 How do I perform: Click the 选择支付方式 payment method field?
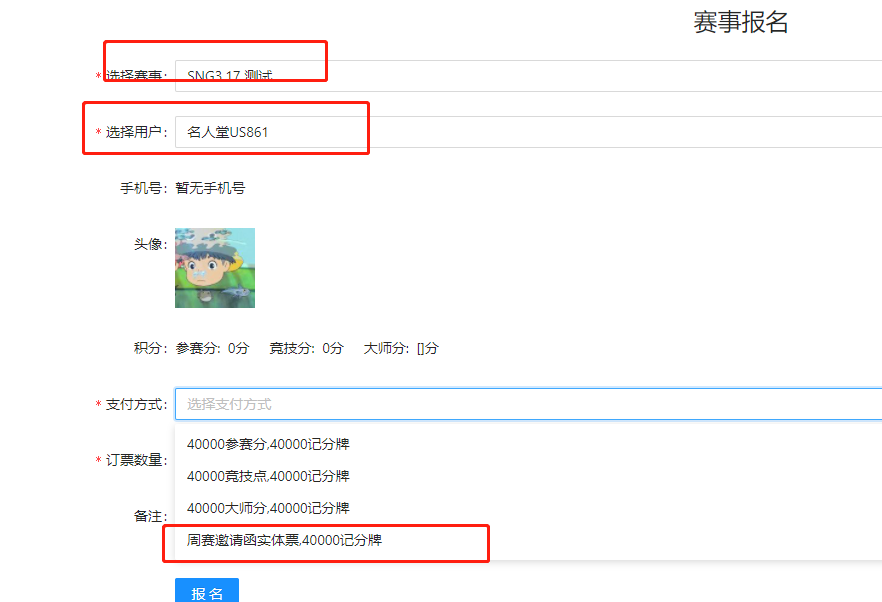point(527,404)
